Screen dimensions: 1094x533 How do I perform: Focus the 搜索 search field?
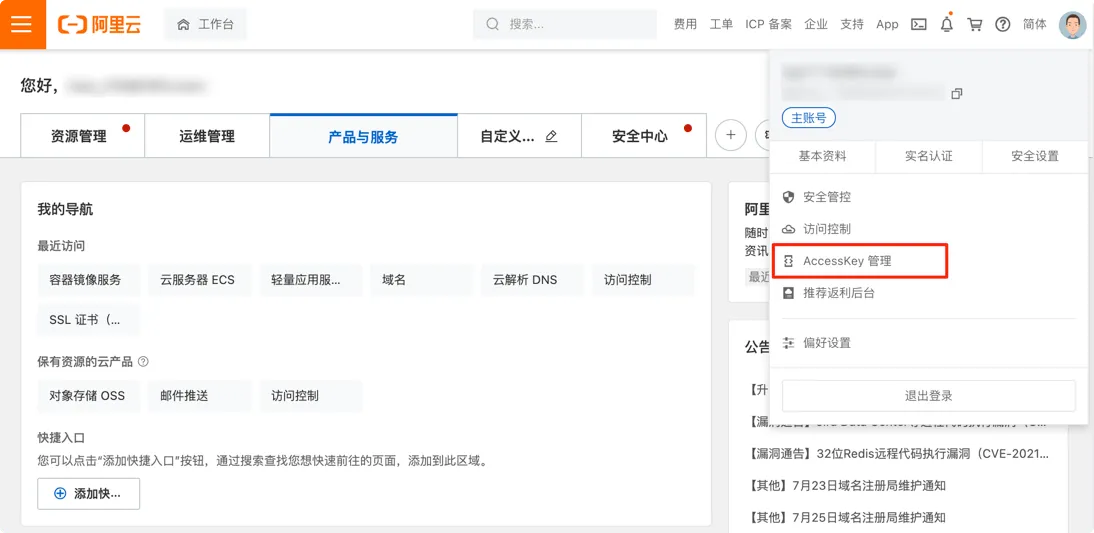tap(564, 24)
